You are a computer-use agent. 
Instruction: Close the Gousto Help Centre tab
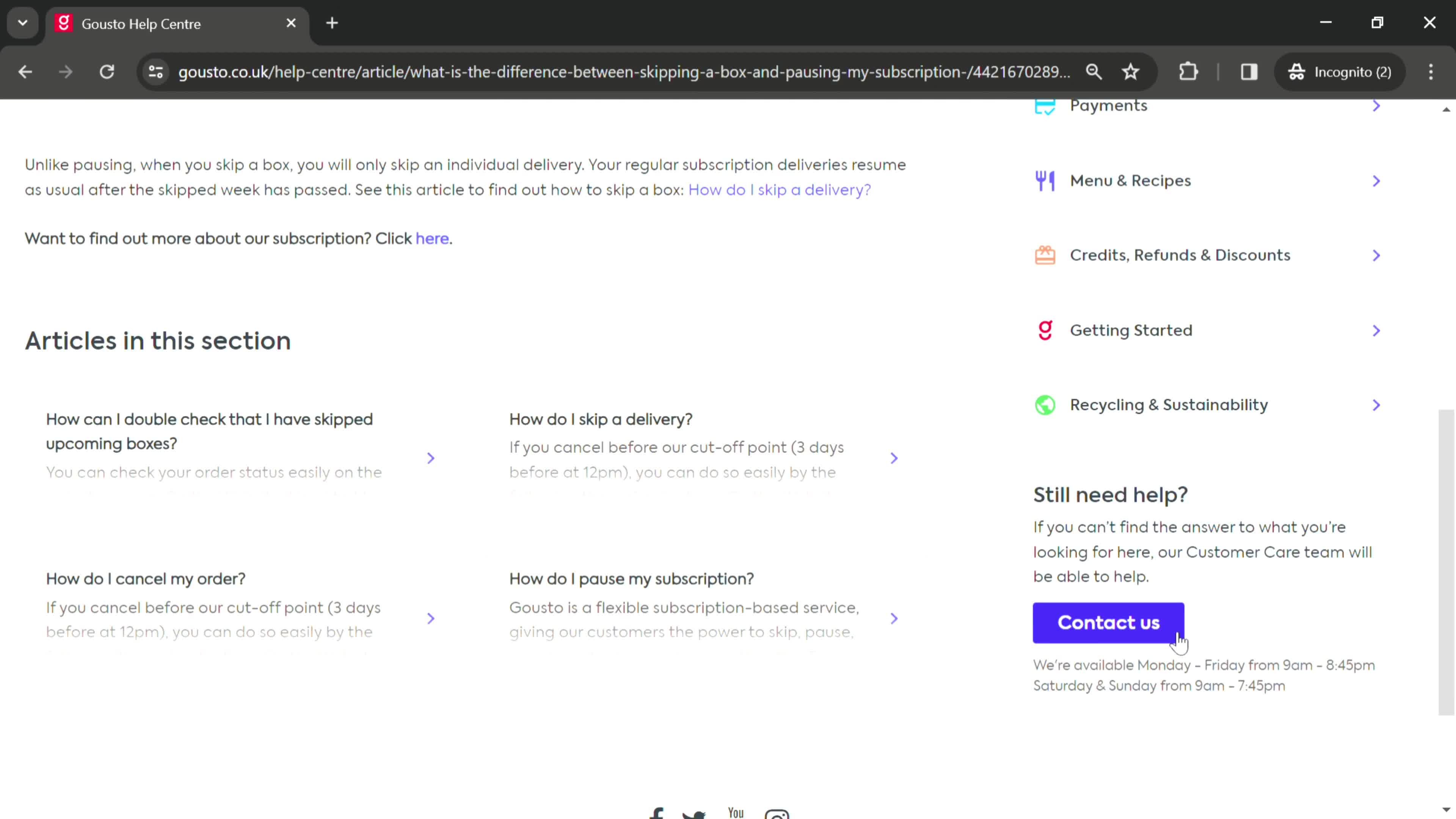[x=291, y=23]
